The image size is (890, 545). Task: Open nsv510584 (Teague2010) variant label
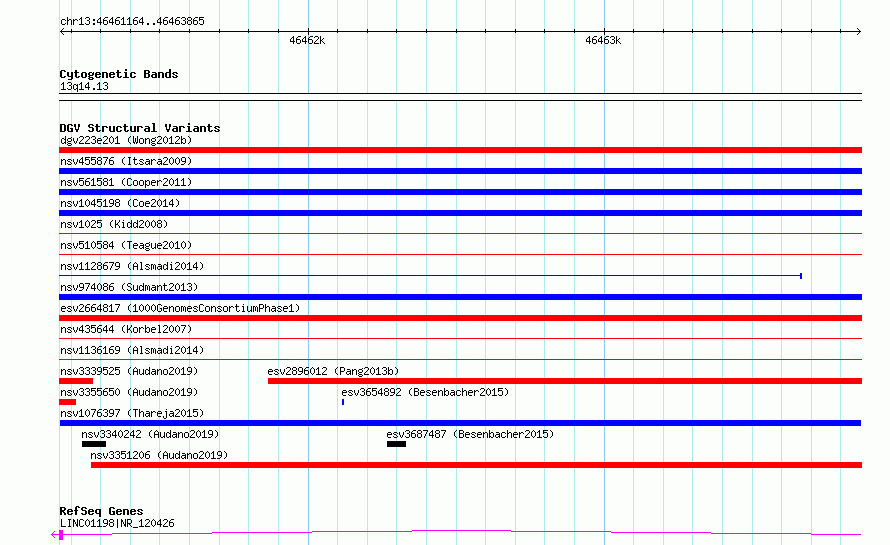coord(126,245)
